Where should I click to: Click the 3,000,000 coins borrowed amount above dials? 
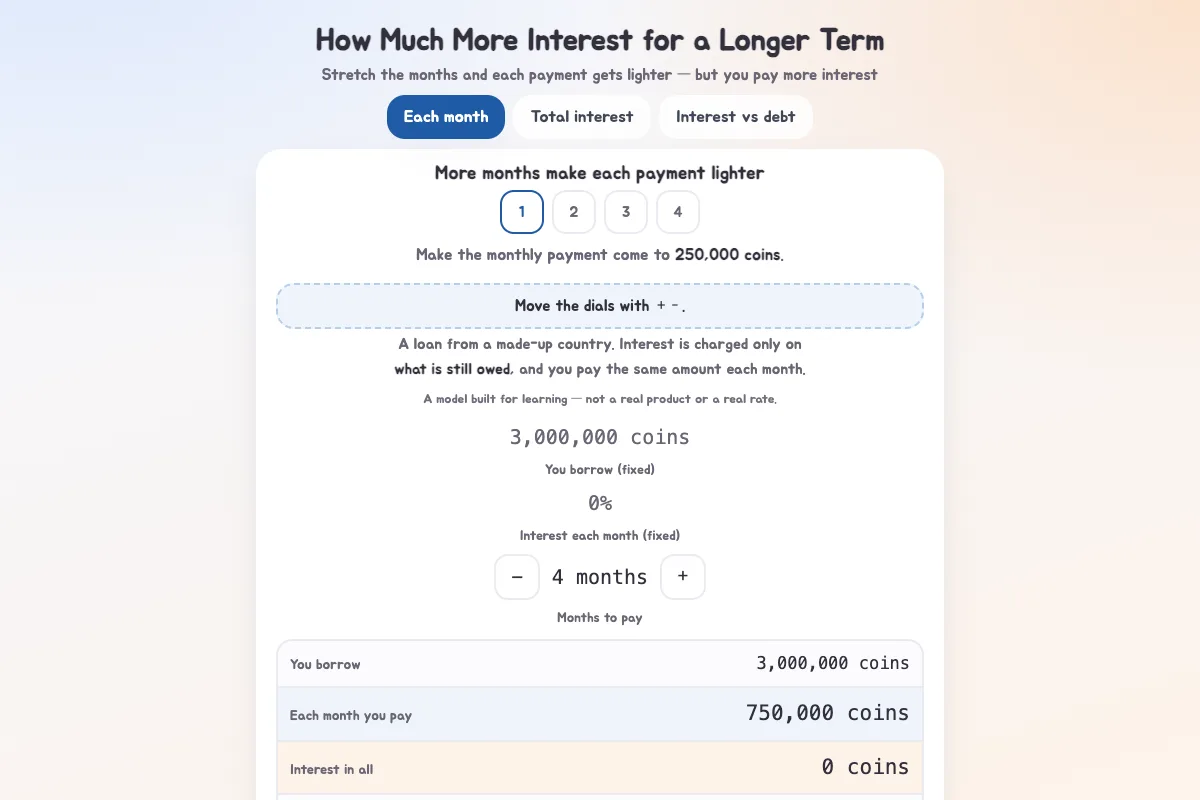coord(600,437)
